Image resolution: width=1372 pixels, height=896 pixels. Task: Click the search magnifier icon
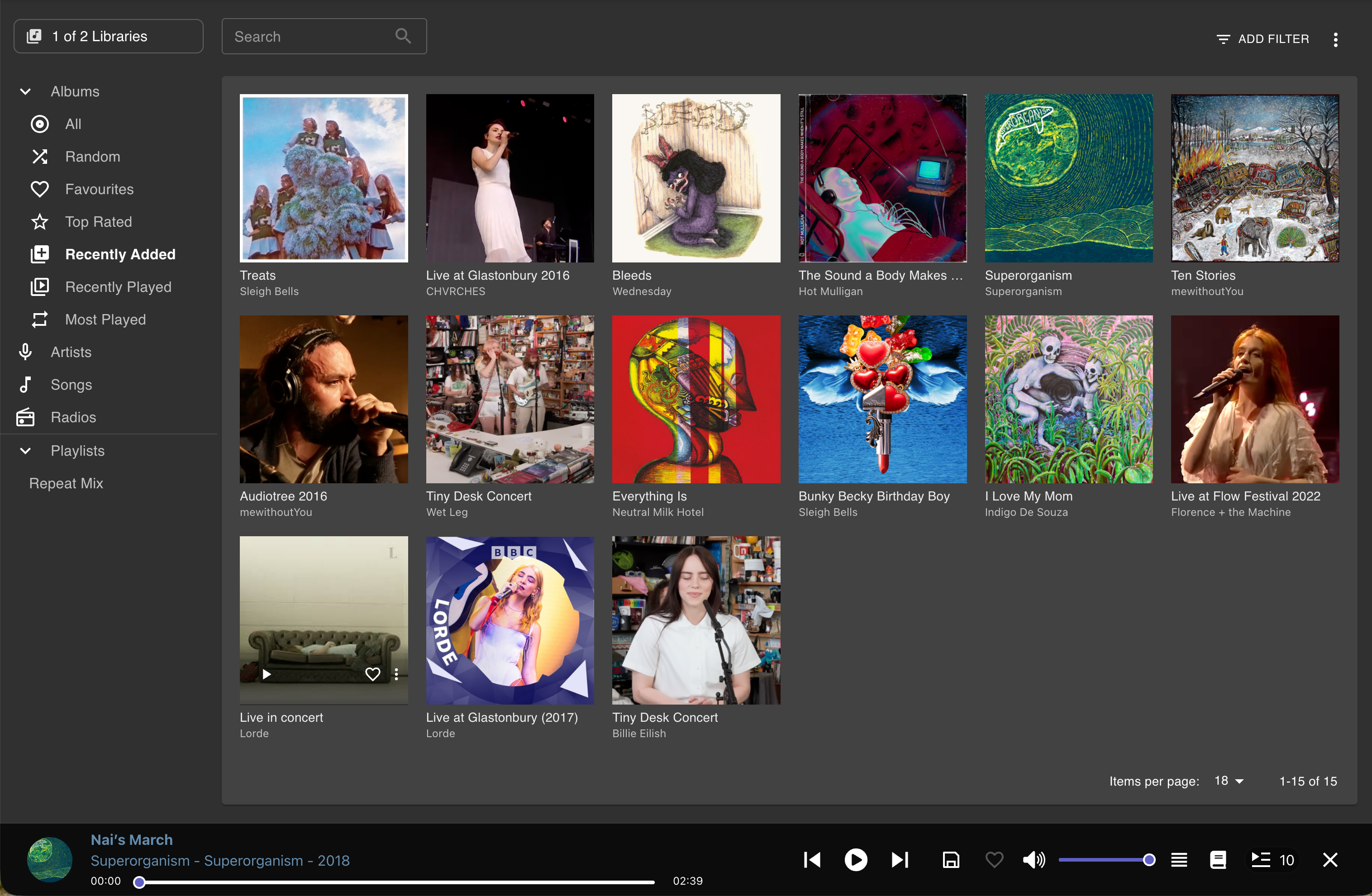click(403, 36)
